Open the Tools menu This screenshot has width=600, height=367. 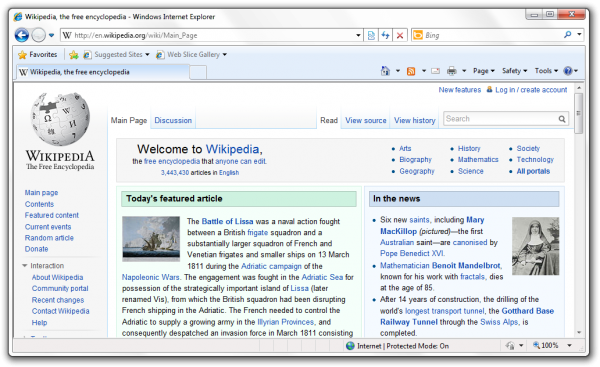[x=546, y=71]
